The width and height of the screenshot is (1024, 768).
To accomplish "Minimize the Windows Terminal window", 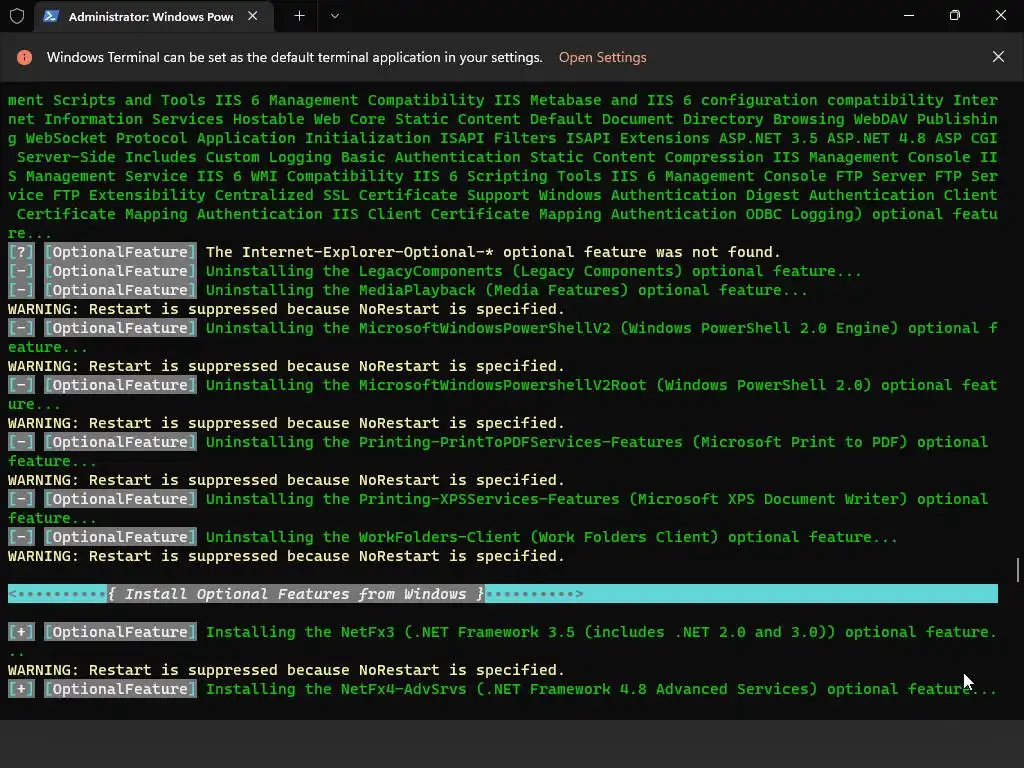I will [x=908, y=15].
